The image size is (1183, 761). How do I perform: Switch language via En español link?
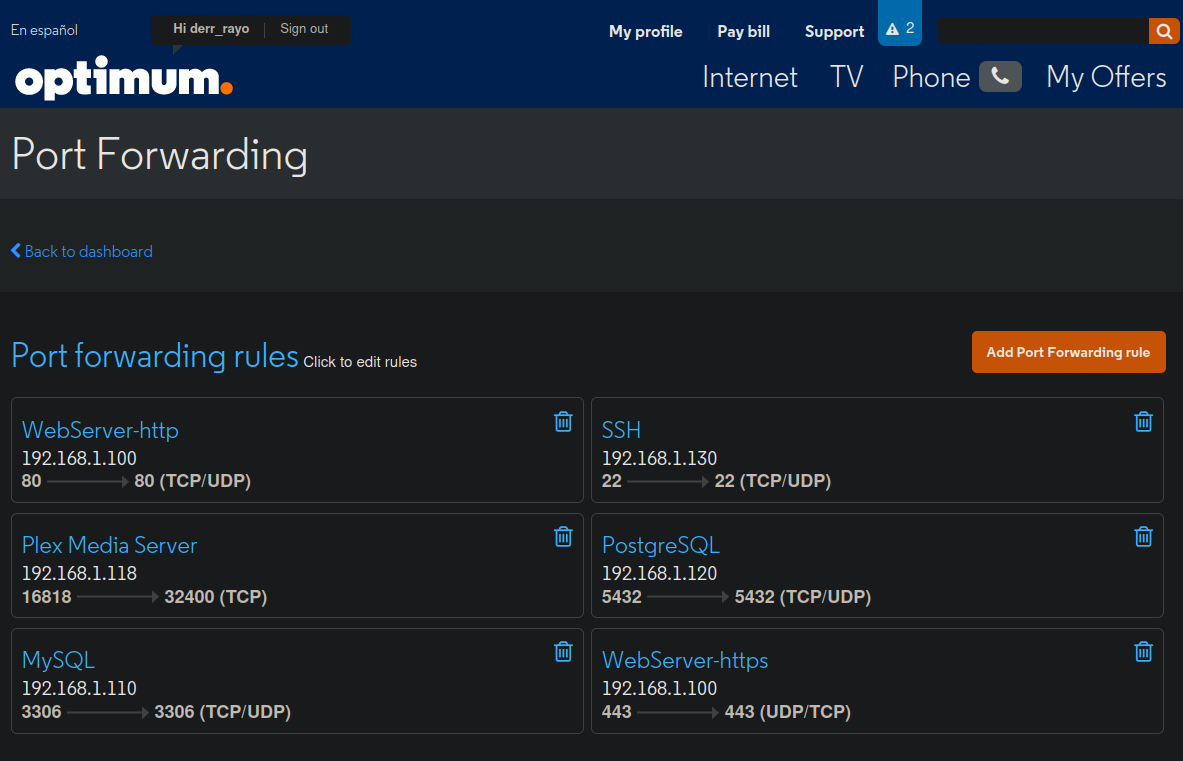click(44, 30)
